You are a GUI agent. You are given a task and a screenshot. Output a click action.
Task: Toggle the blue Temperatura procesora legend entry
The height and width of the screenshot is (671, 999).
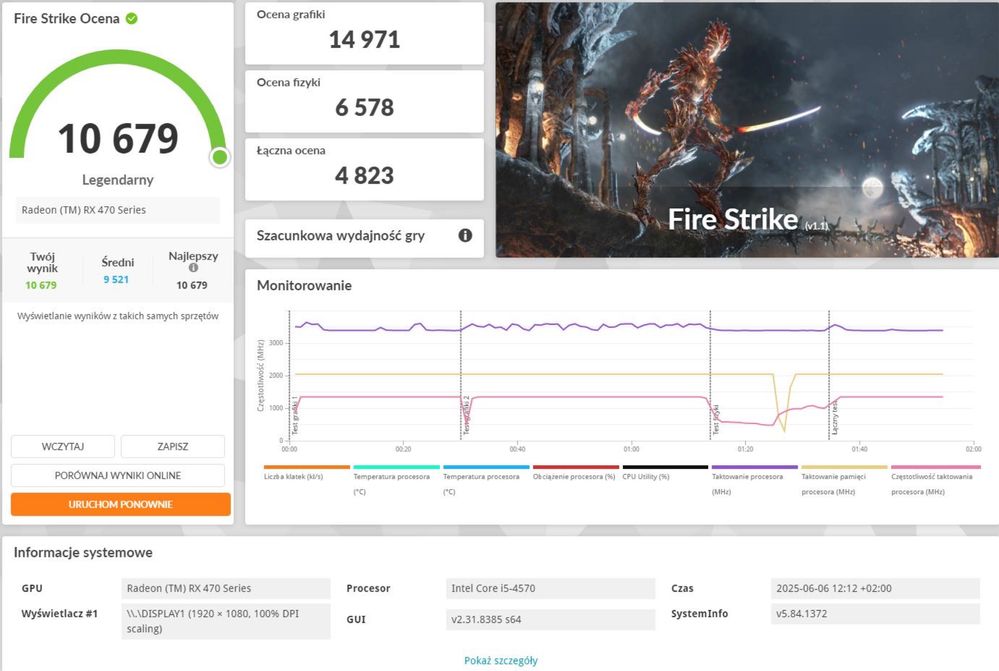486,480
